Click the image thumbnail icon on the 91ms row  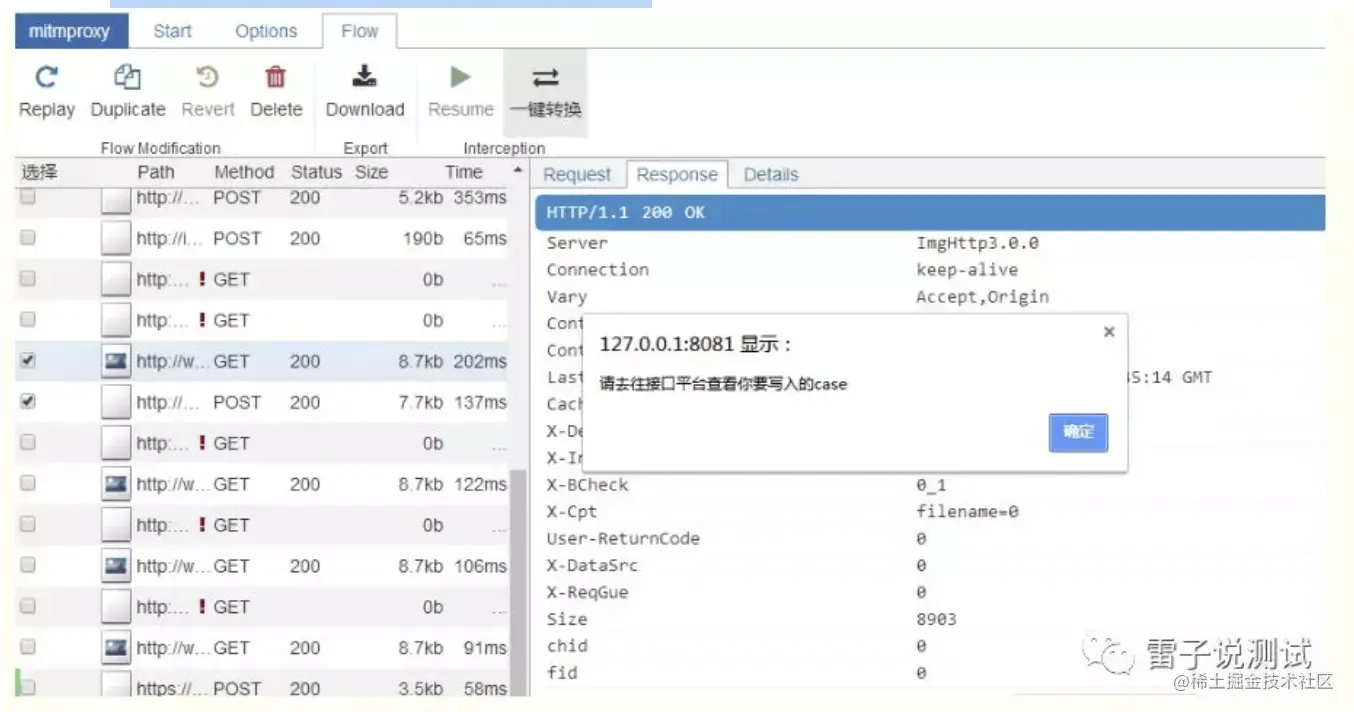117,648
